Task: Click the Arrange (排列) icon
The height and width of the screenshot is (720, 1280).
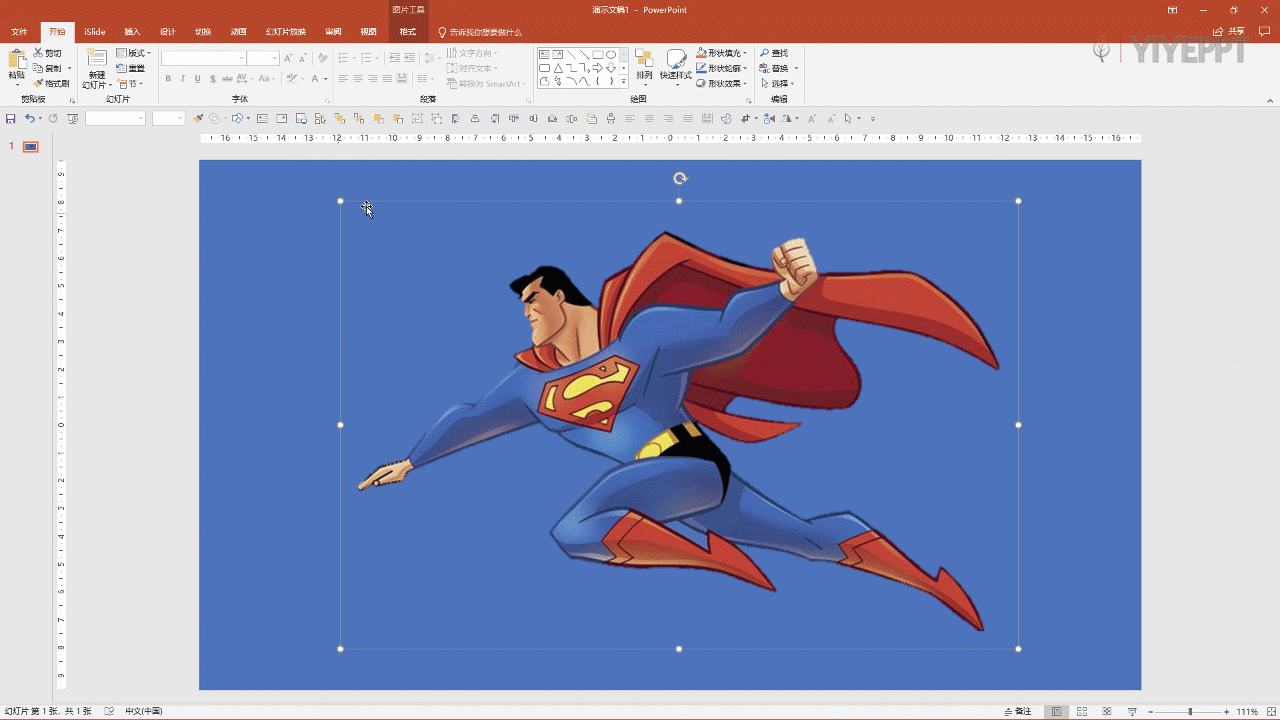Action: [644, 59]
